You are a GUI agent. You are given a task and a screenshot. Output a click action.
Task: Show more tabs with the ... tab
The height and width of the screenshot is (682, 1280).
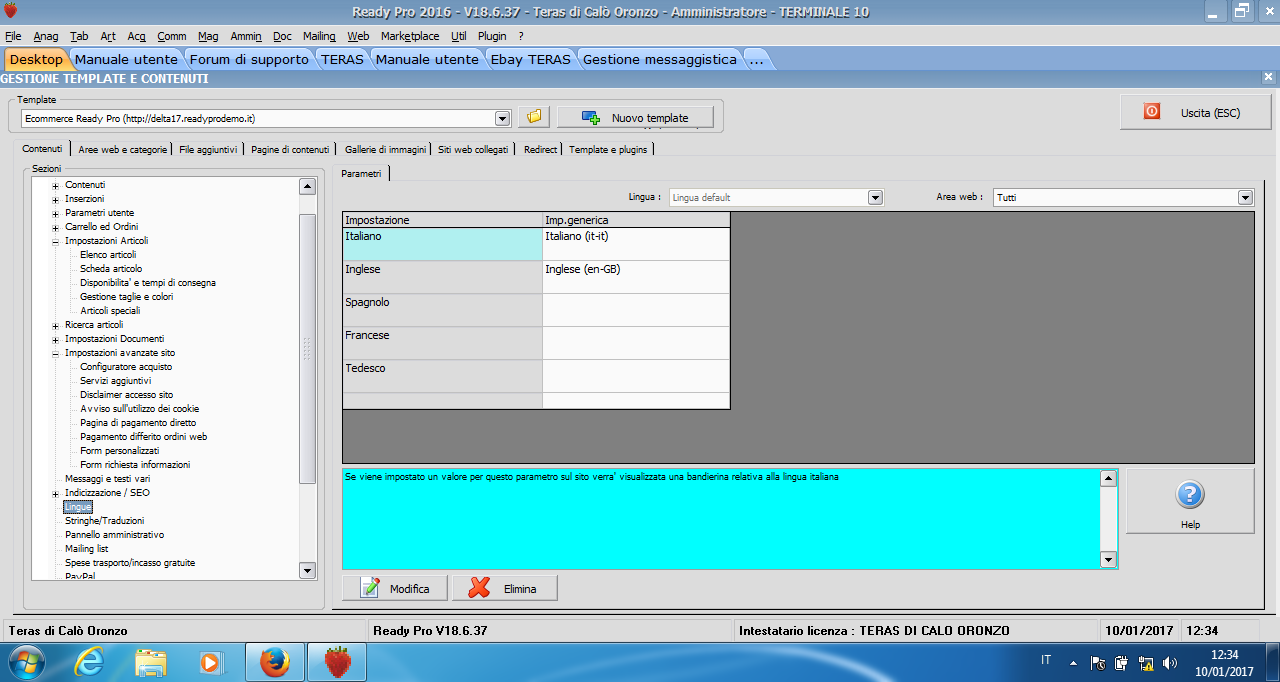pyautogui.click(x=757, y=59)
